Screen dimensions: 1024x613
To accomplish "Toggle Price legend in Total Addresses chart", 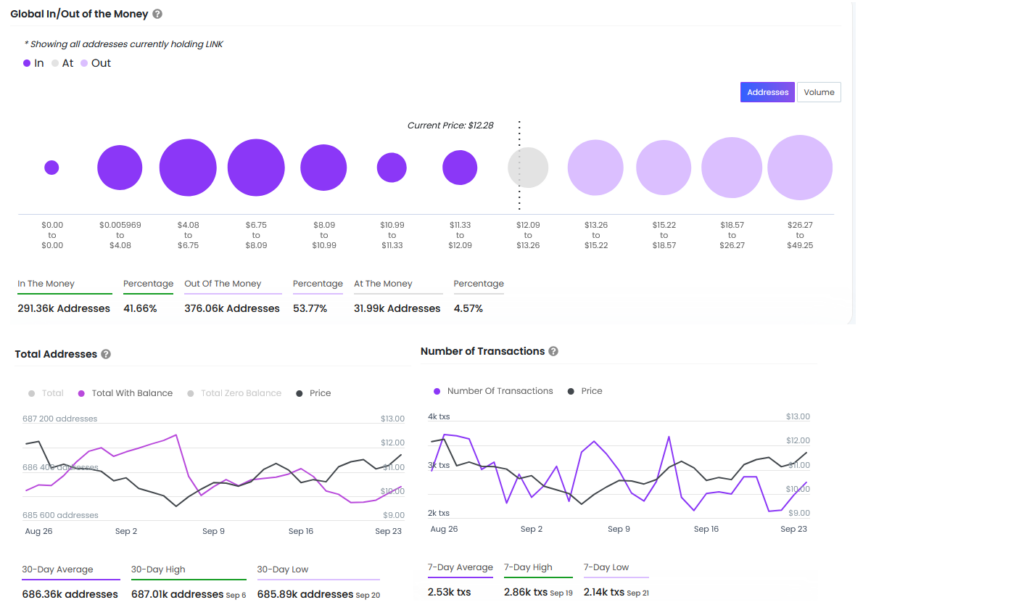I will coord(313,393).
